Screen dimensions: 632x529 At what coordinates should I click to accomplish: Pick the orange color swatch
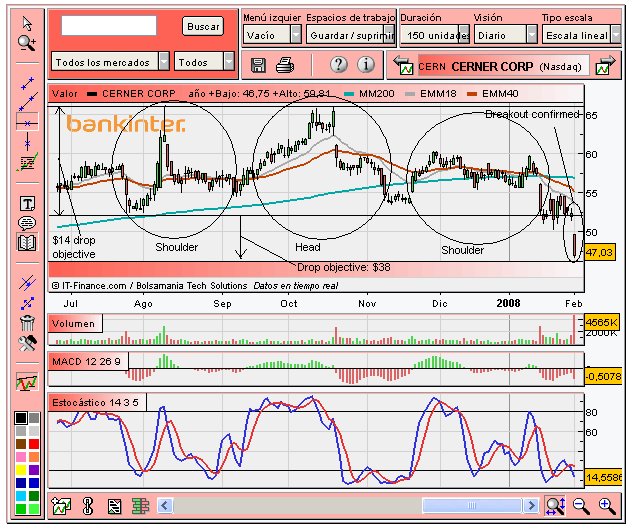pyautogui.click(x=34, y=457)
